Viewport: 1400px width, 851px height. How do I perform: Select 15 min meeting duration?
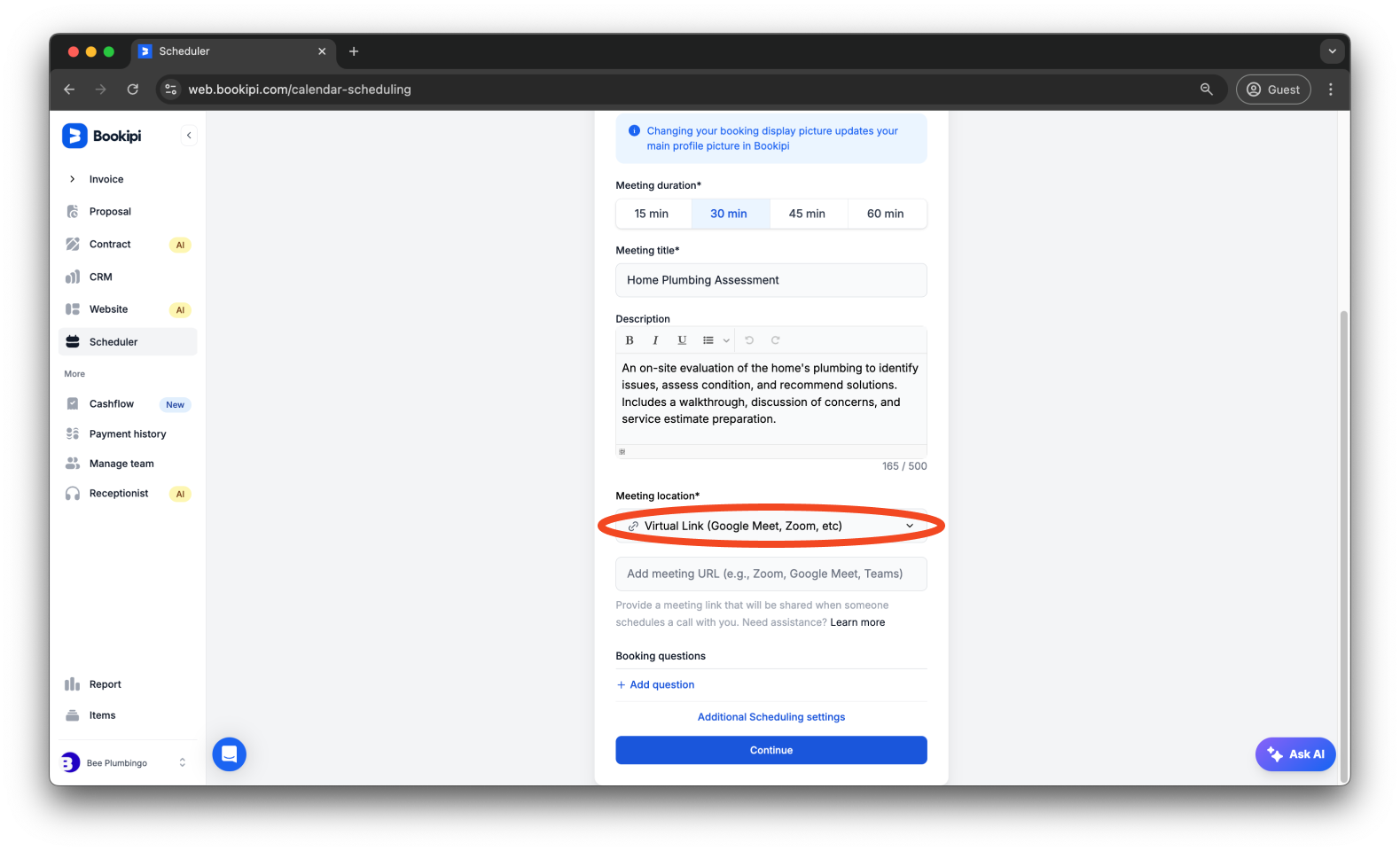pos(652,214)
